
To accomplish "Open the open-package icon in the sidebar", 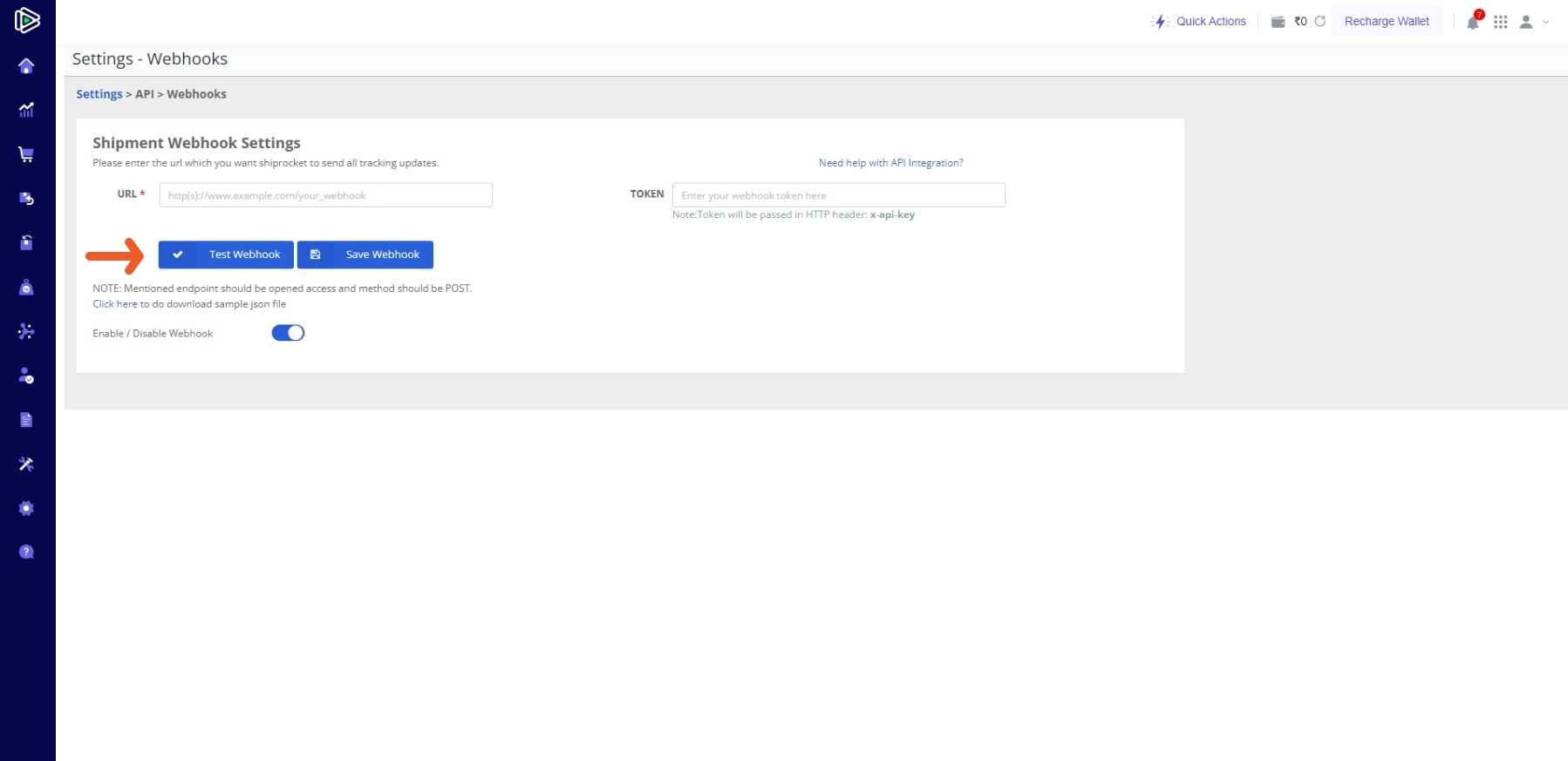I will click(27, 242).
